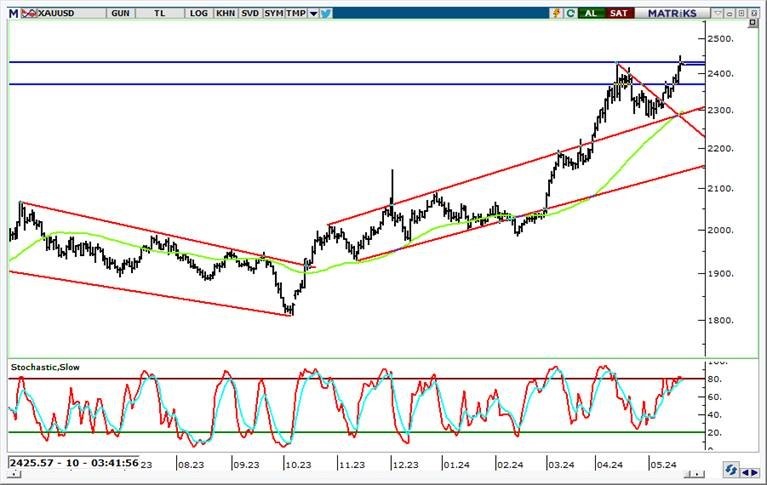Viewport: 767px width, 485px height.
Task: Click the blue sync icon at bottom right
Action: point(732,469)
